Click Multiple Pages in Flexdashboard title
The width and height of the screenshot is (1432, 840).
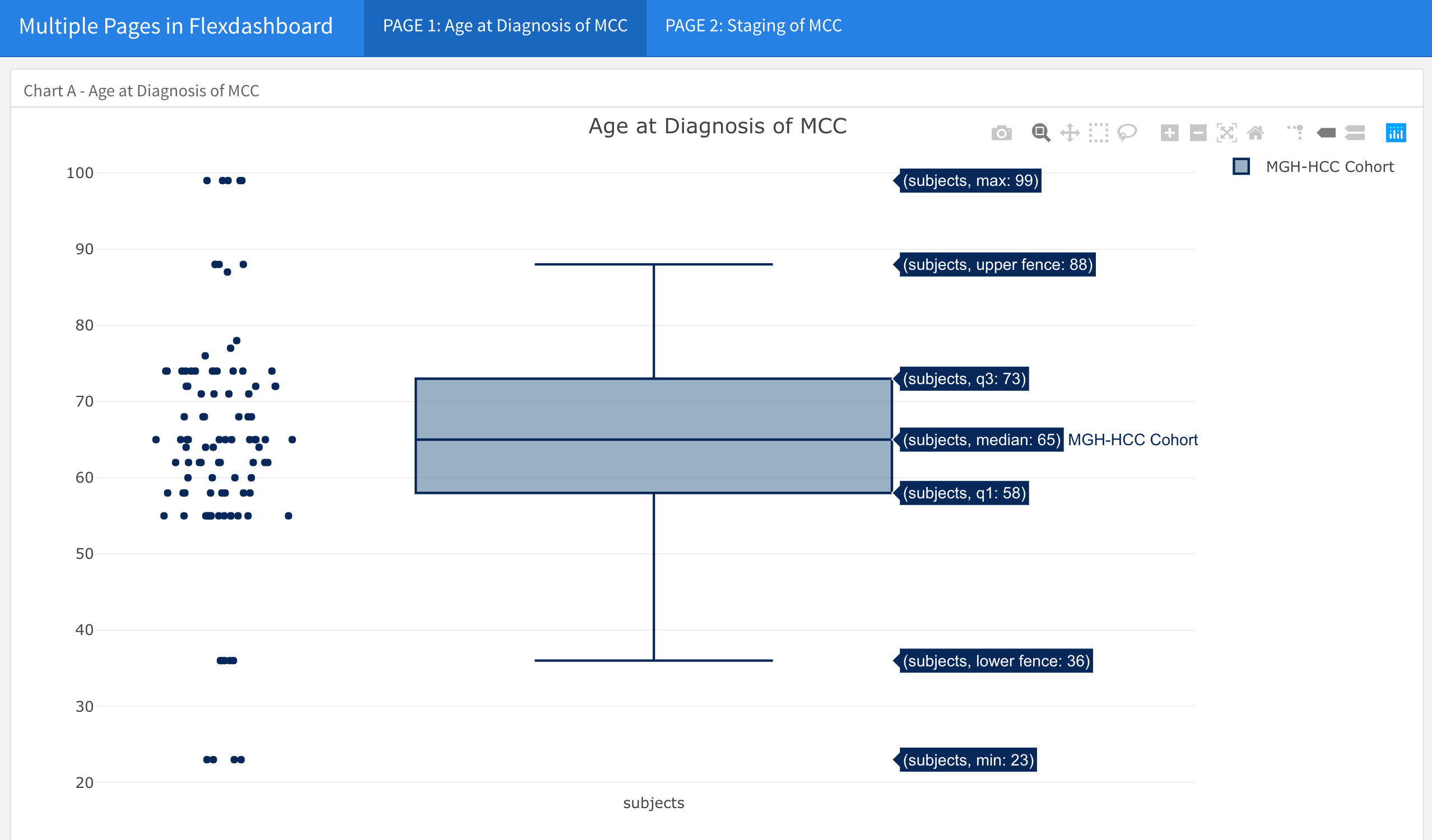pyautogui.click(x=175, y=26)
